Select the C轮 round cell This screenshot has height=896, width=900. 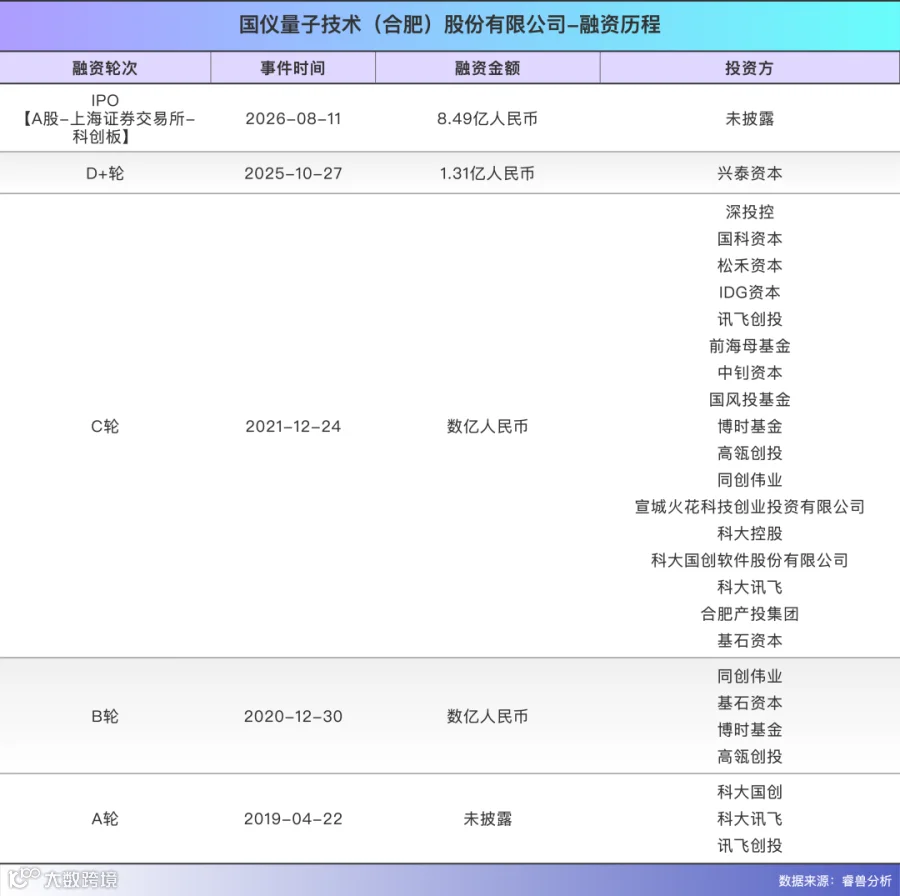(x=105, y=426)
